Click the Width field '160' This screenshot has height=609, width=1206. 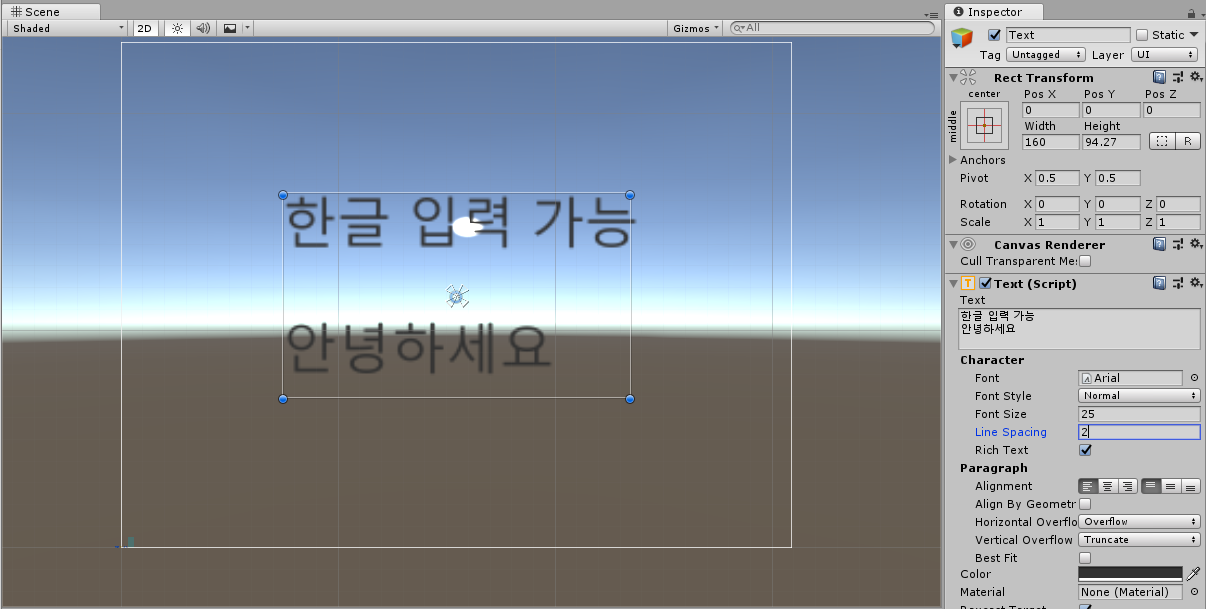pos(1051,142)
